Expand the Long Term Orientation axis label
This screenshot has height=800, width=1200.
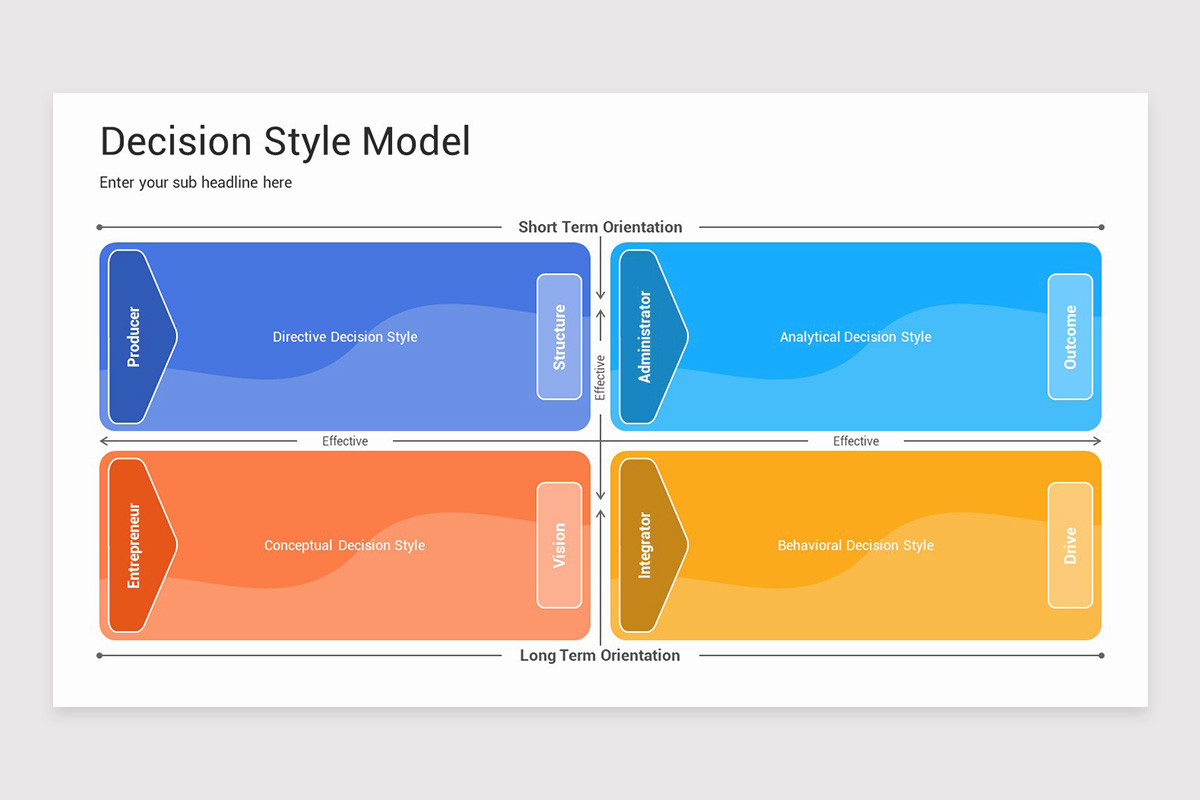[x=600, y=655]
